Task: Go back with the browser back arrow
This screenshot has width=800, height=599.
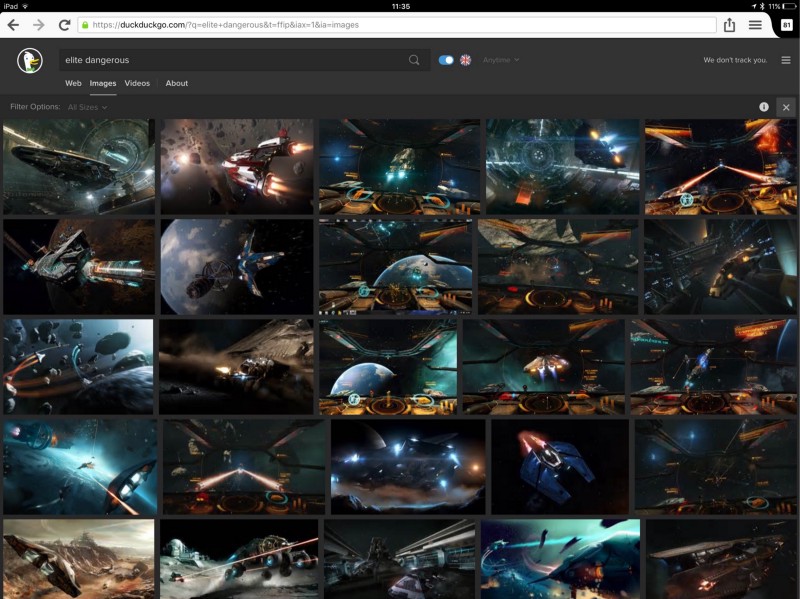Action: tap(13, 25)
